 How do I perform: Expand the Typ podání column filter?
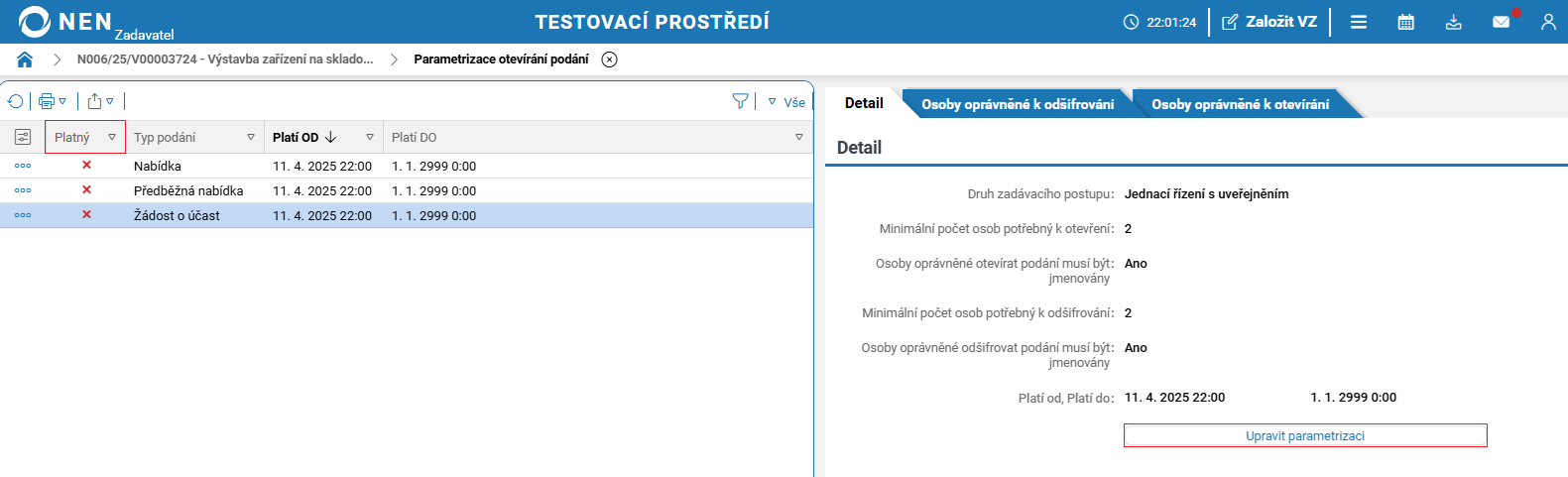(x=251, y=138)
